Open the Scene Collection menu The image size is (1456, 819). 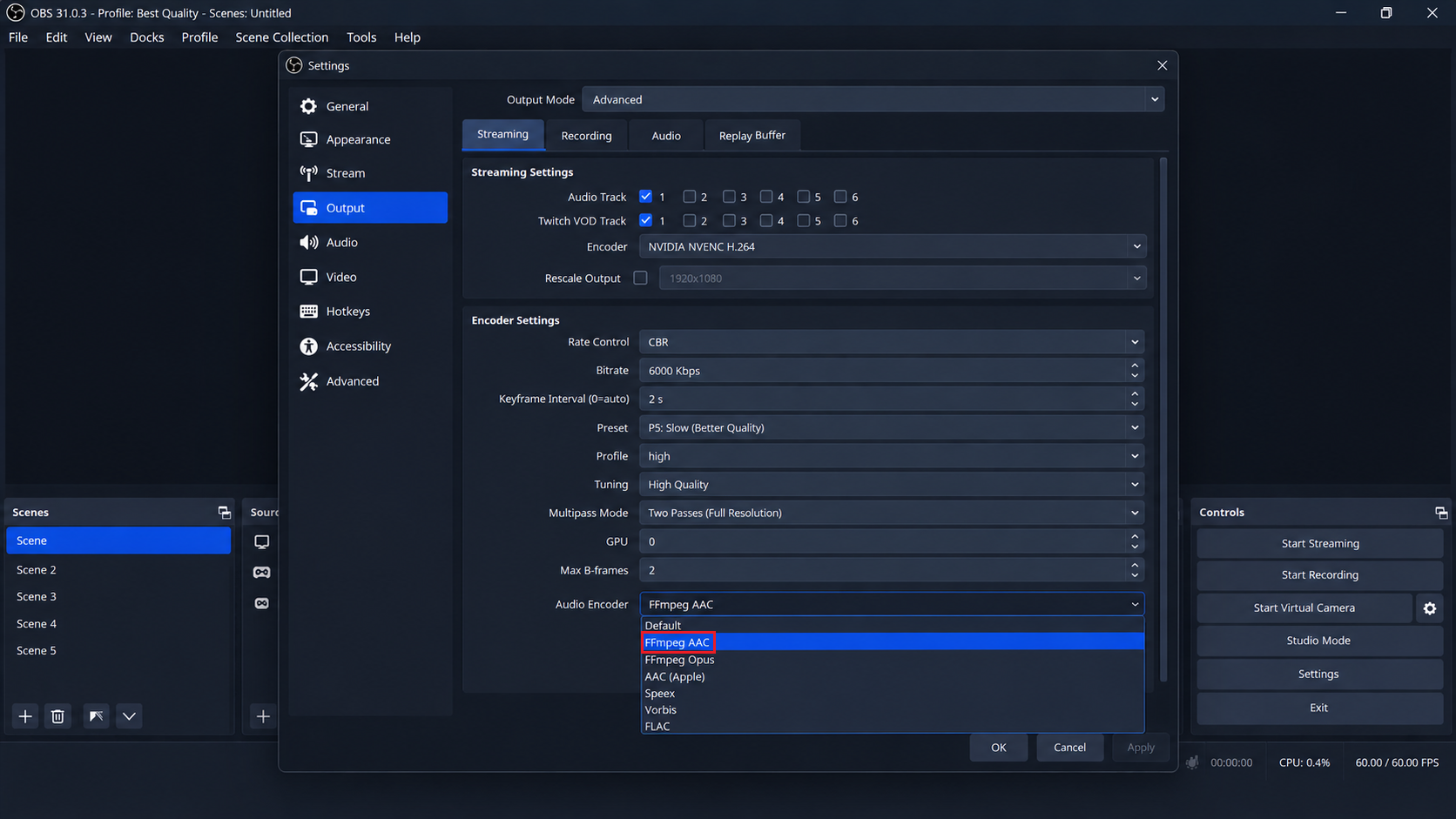pos(282,37)
